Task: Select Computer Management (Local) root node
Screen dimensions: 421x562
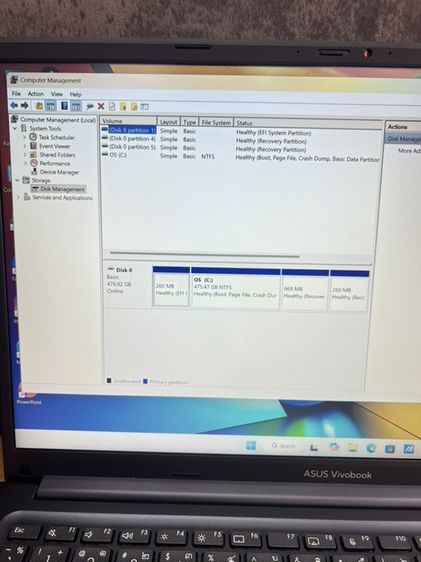Action: (x=58, y=120)
